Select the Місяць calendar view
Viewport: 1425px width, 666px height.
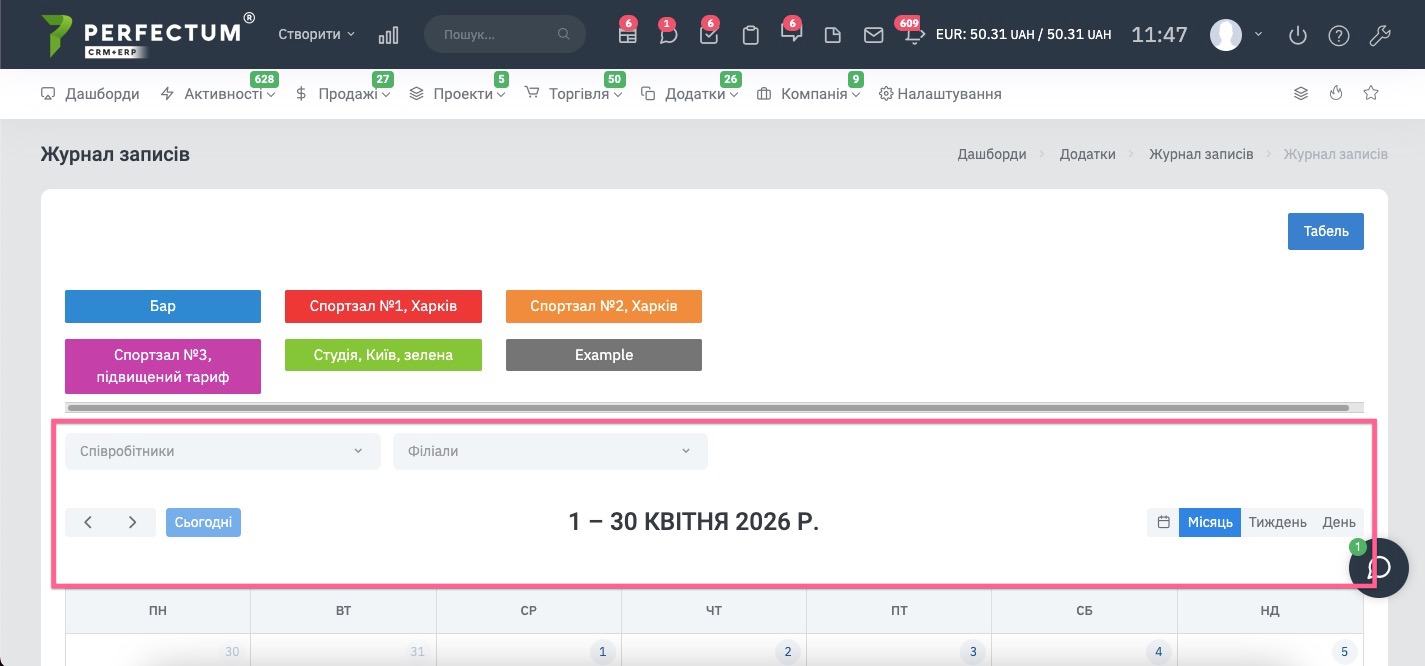1210,522
